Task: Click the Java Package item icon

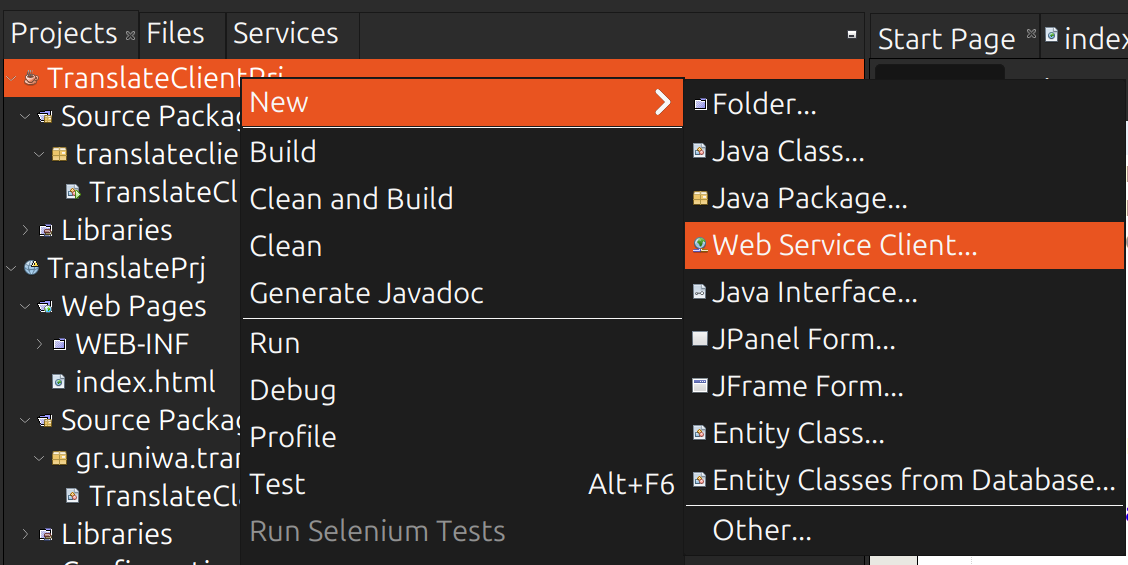Action: point(700,198)
